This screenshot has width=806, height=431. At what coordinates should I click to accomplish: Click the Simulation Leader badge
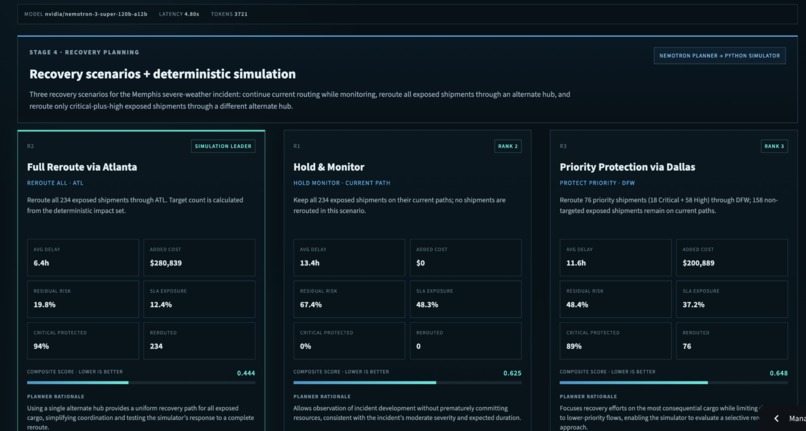pos(223,146)
